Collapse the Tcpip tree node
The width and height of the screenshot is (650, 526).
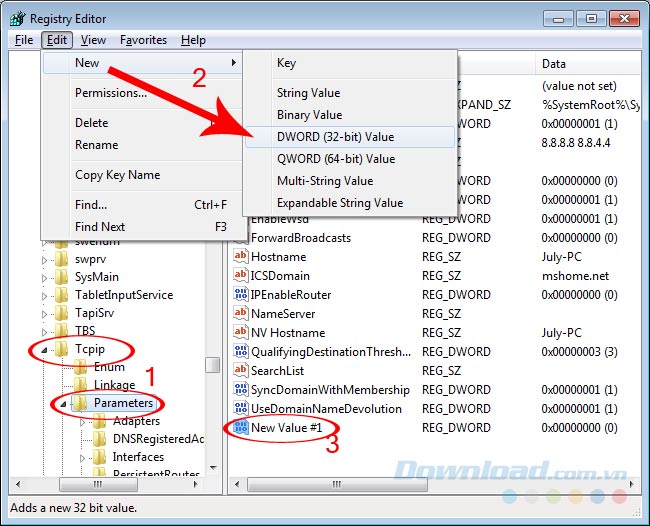click(44, 350)
